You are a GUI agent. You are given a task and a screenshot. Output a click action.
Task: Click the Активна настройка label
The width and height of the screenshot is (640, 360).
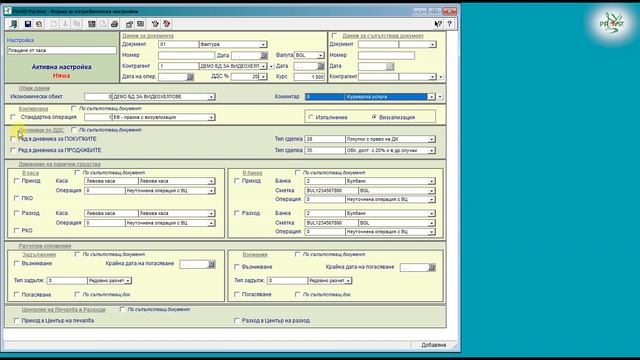(x=62, y=67)
